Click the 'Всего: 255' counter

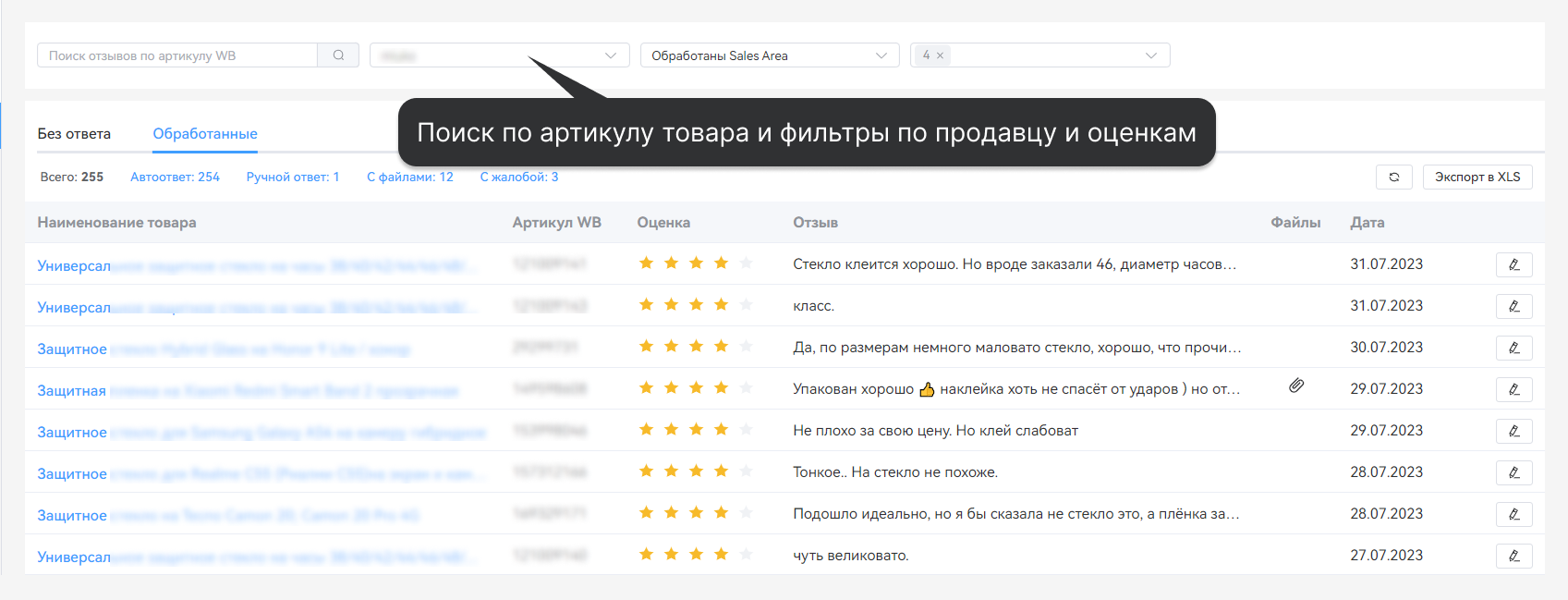point(72,177)
